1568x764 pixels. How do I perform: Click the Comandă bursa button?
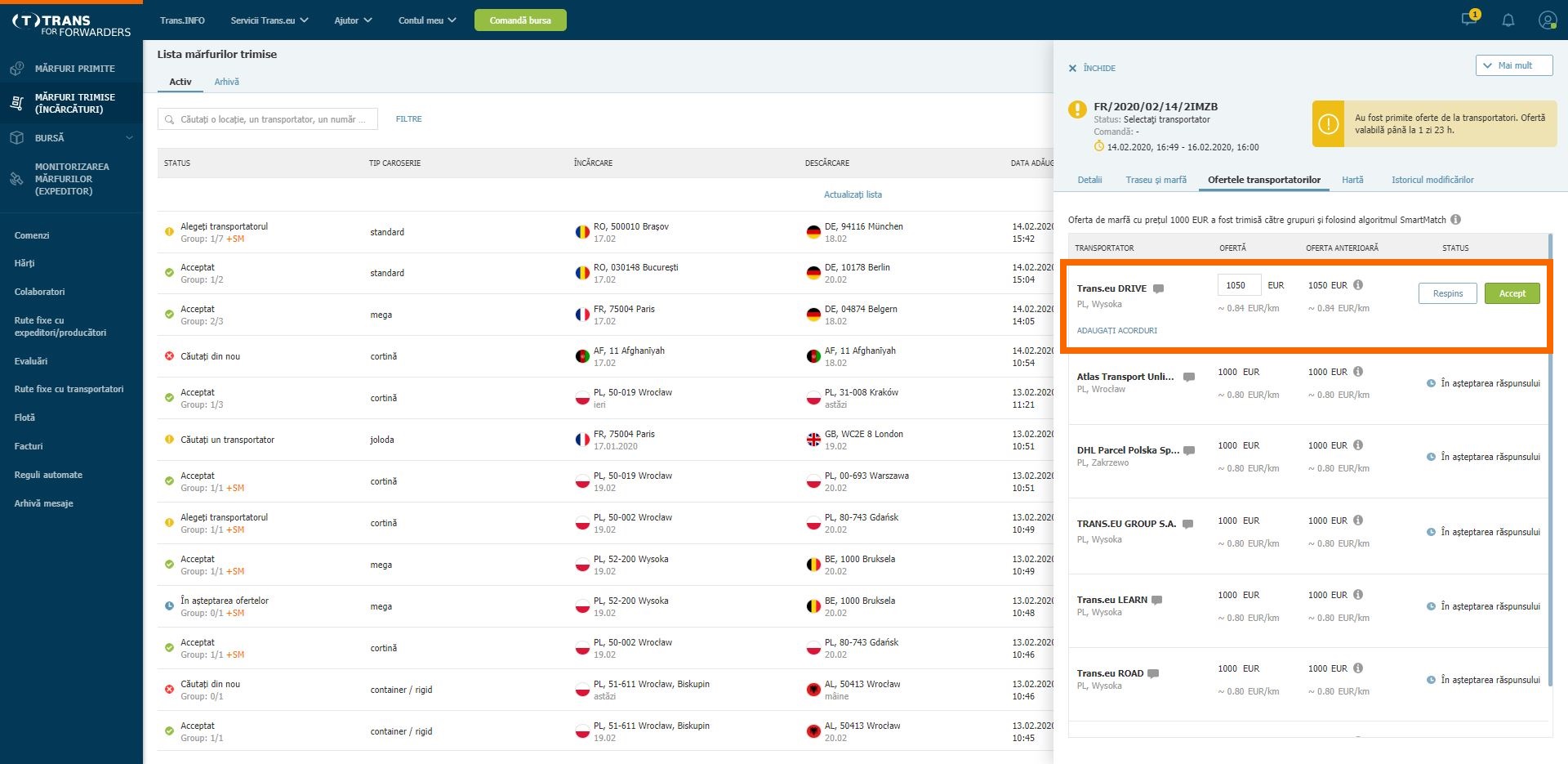[x=520, y=20]
